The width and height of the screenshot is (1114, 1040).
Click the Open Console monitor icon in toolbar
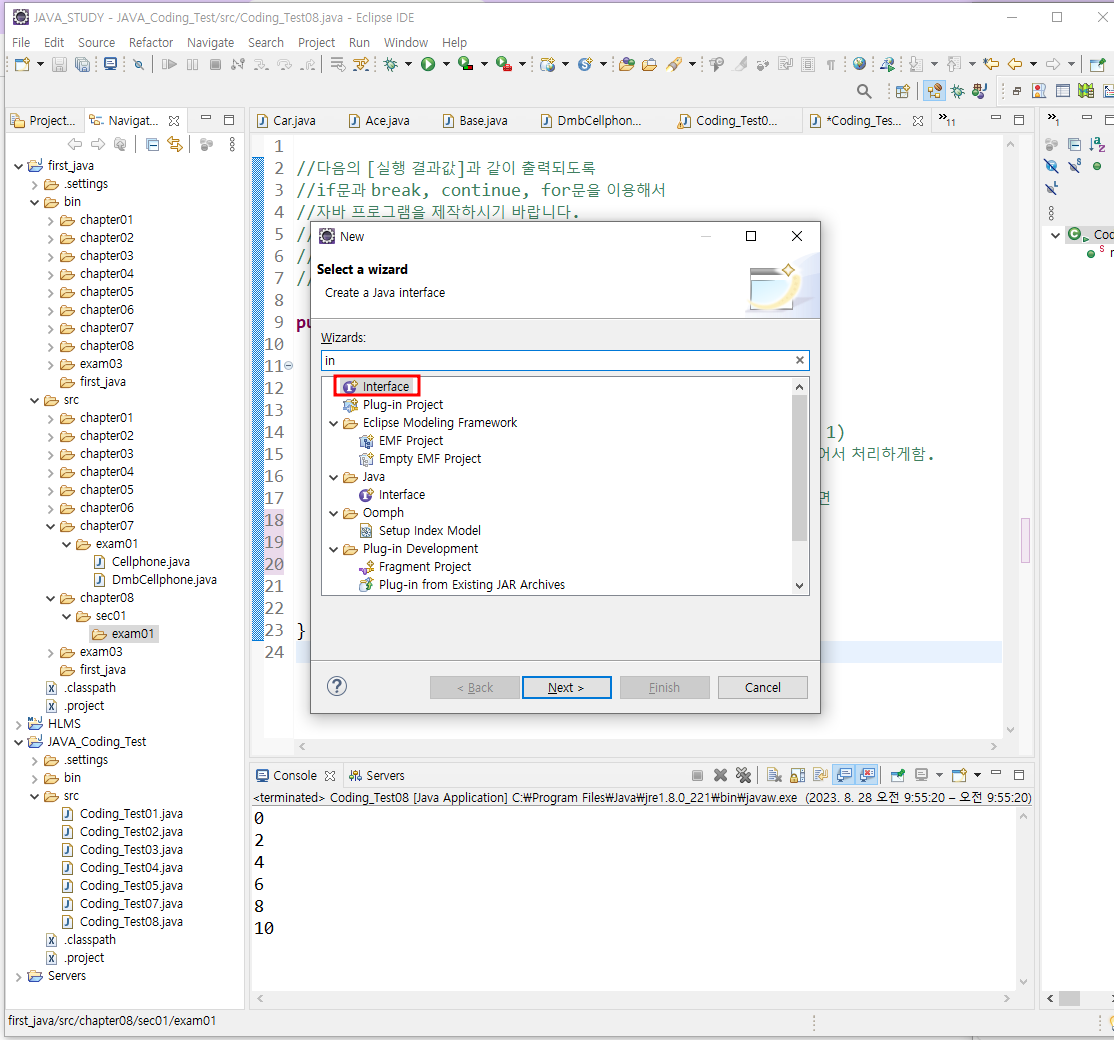(111, 65)
